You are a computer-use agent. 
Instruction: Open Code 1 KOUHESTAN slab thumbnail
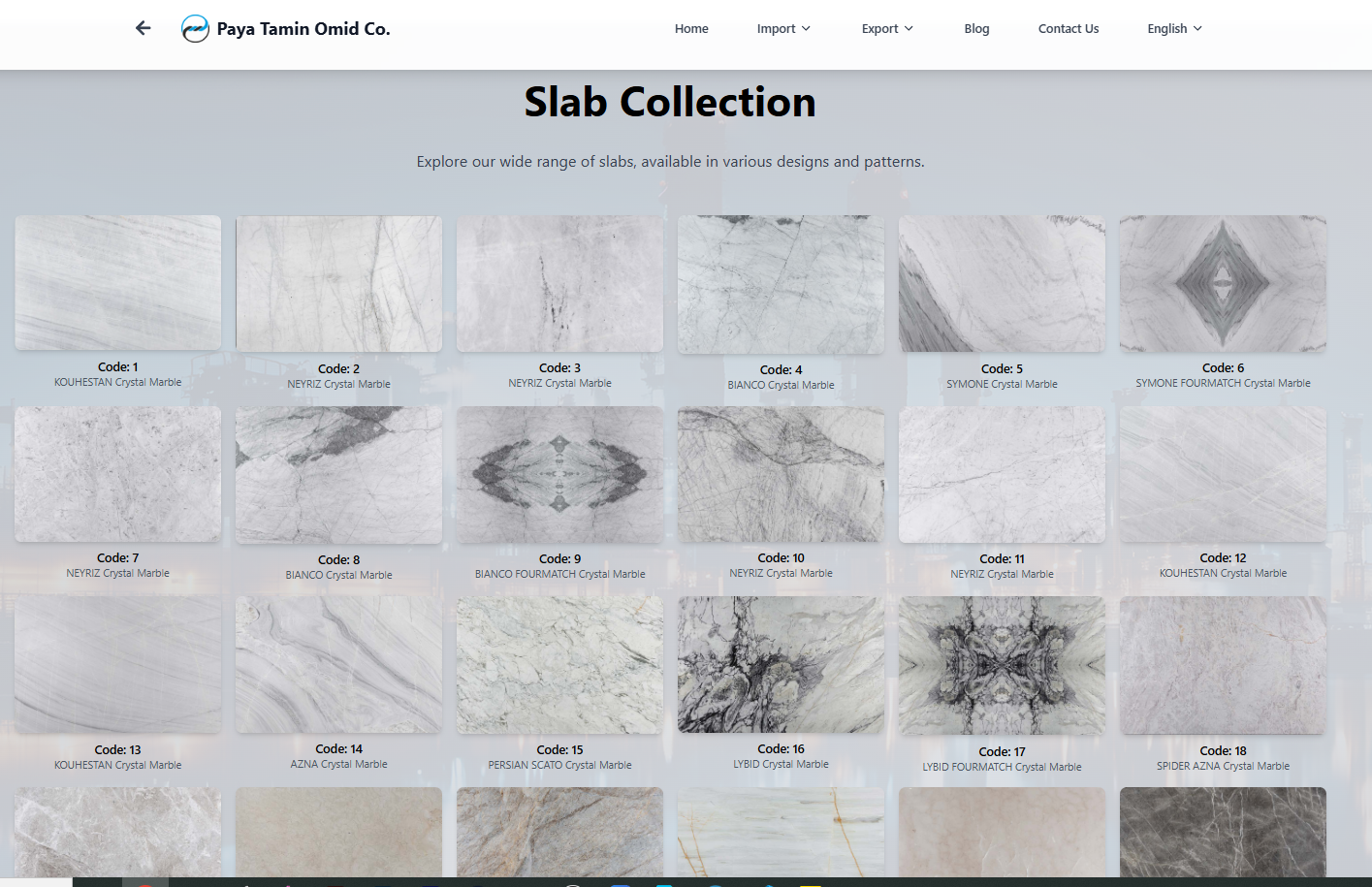point(118,283)
